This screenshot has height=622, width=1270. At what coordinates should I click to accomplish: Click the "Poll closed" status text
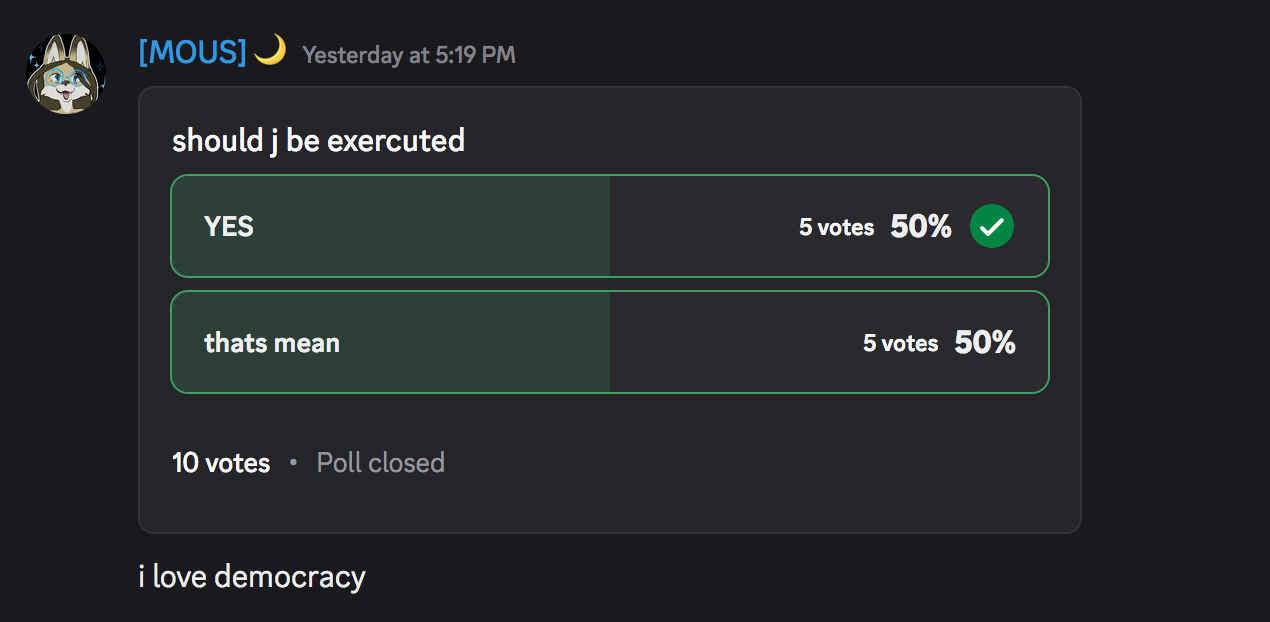coord(380,463)
